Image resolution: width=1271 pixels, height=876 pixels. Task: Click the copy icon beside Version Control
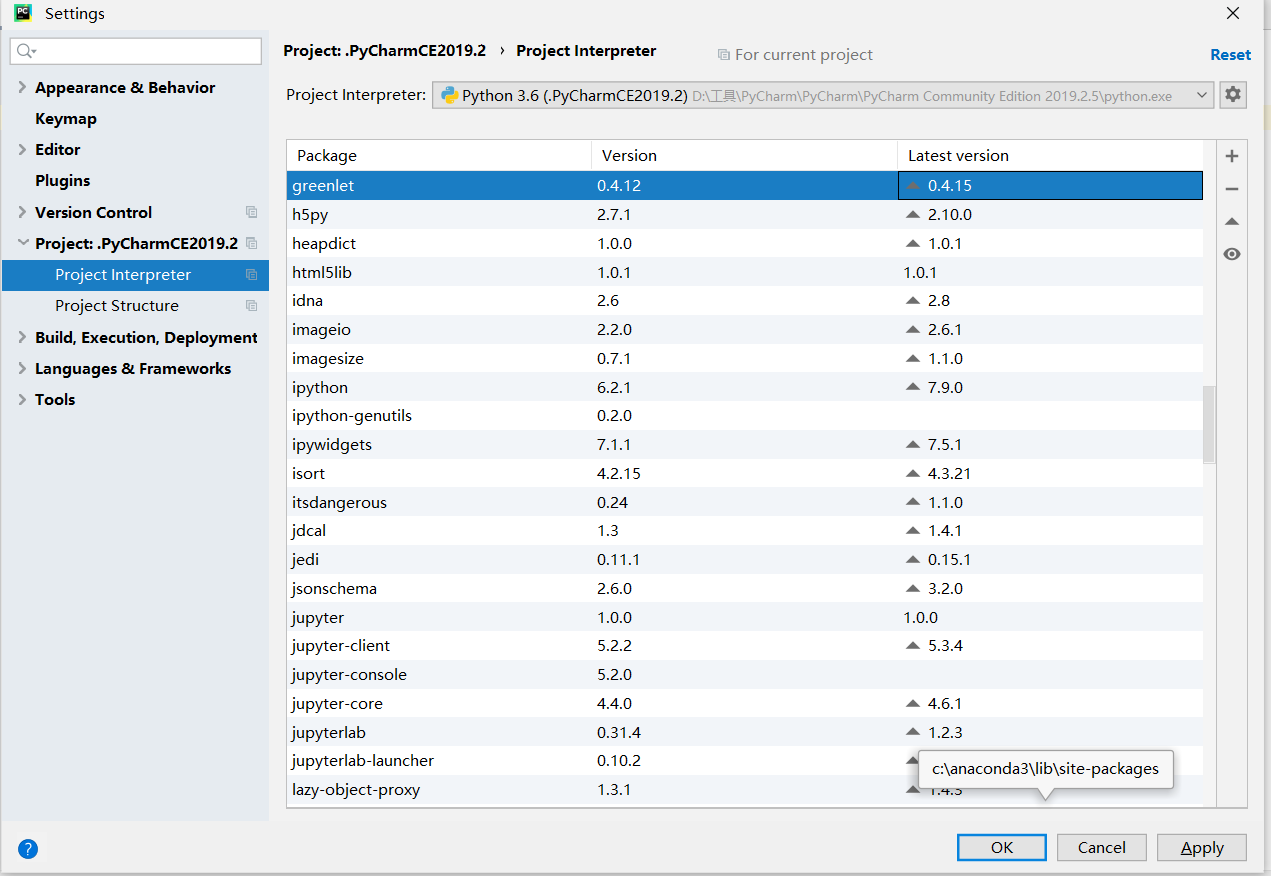[251, 212]
